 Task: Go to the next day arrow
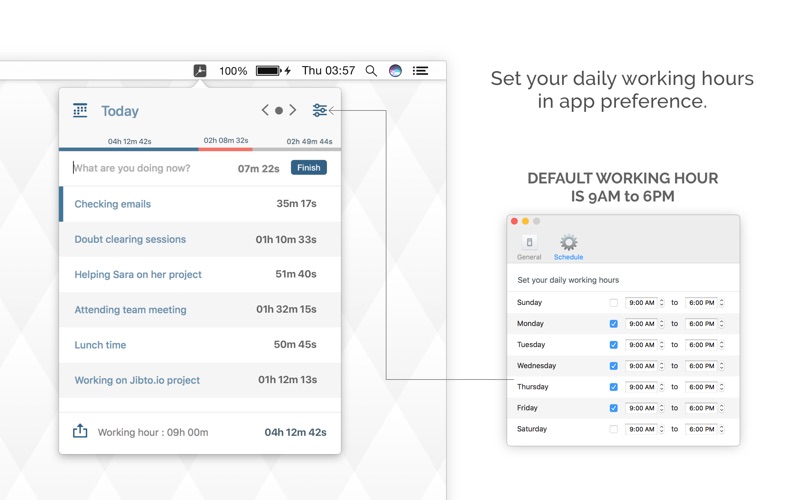coord(293,110)
